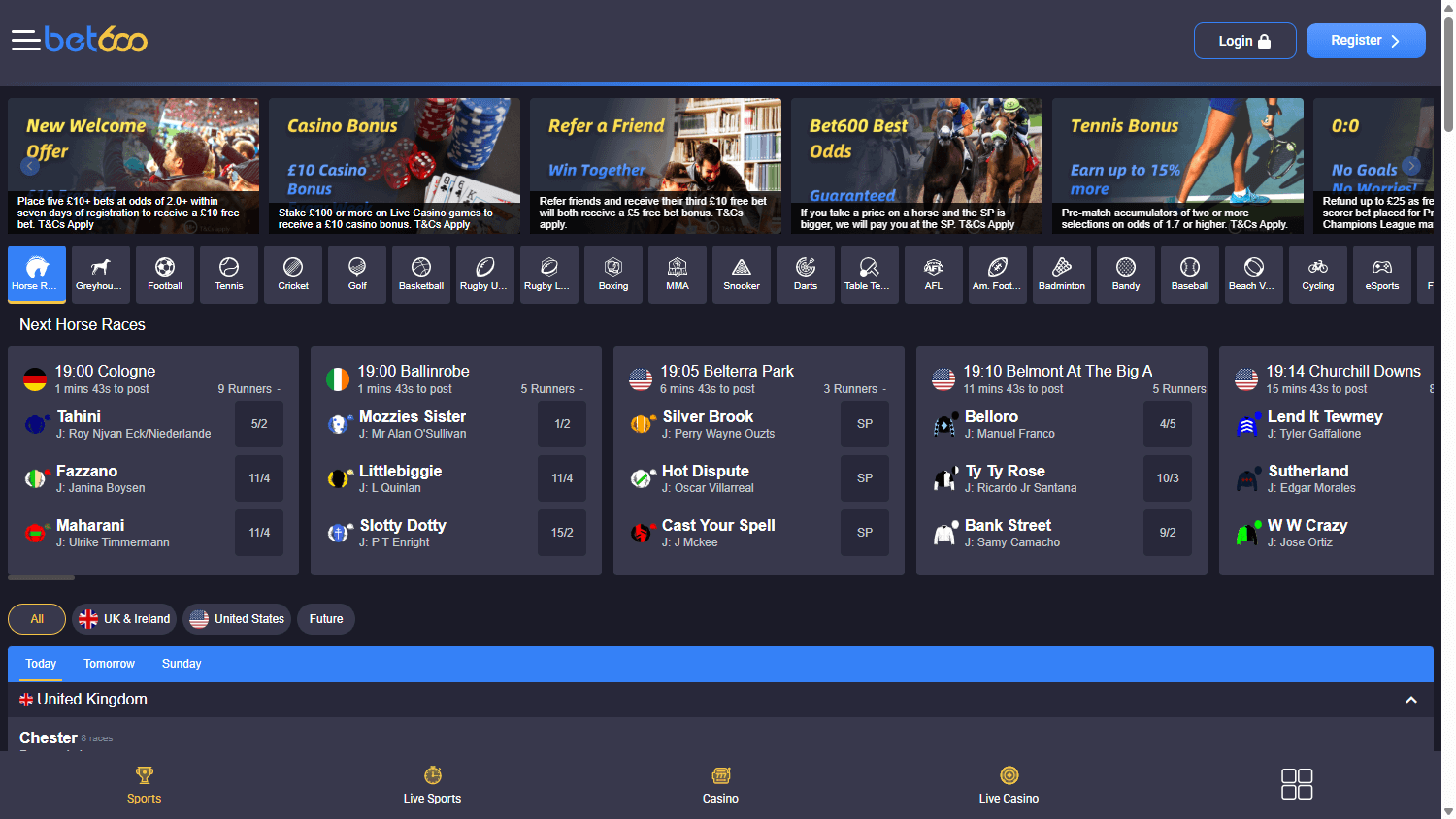Image resolution: width=1456 pixels, height=819 pixels.
Task: Expand the 19:05 Belterra Park card
Action: (x=884, y=388)
